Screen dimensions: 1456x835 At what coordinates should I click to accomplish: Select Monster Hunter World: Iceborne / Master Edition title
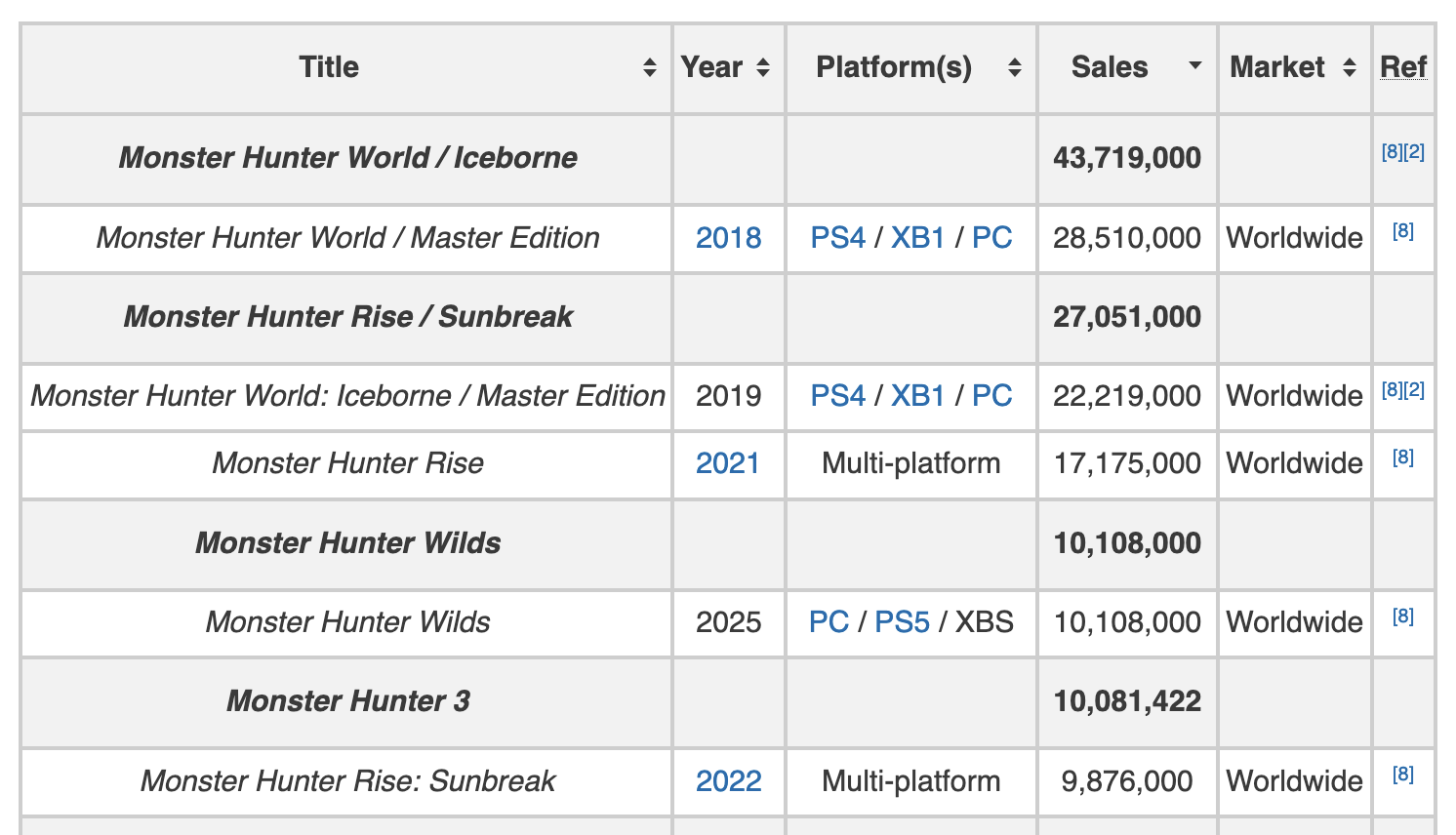point(347,396)
